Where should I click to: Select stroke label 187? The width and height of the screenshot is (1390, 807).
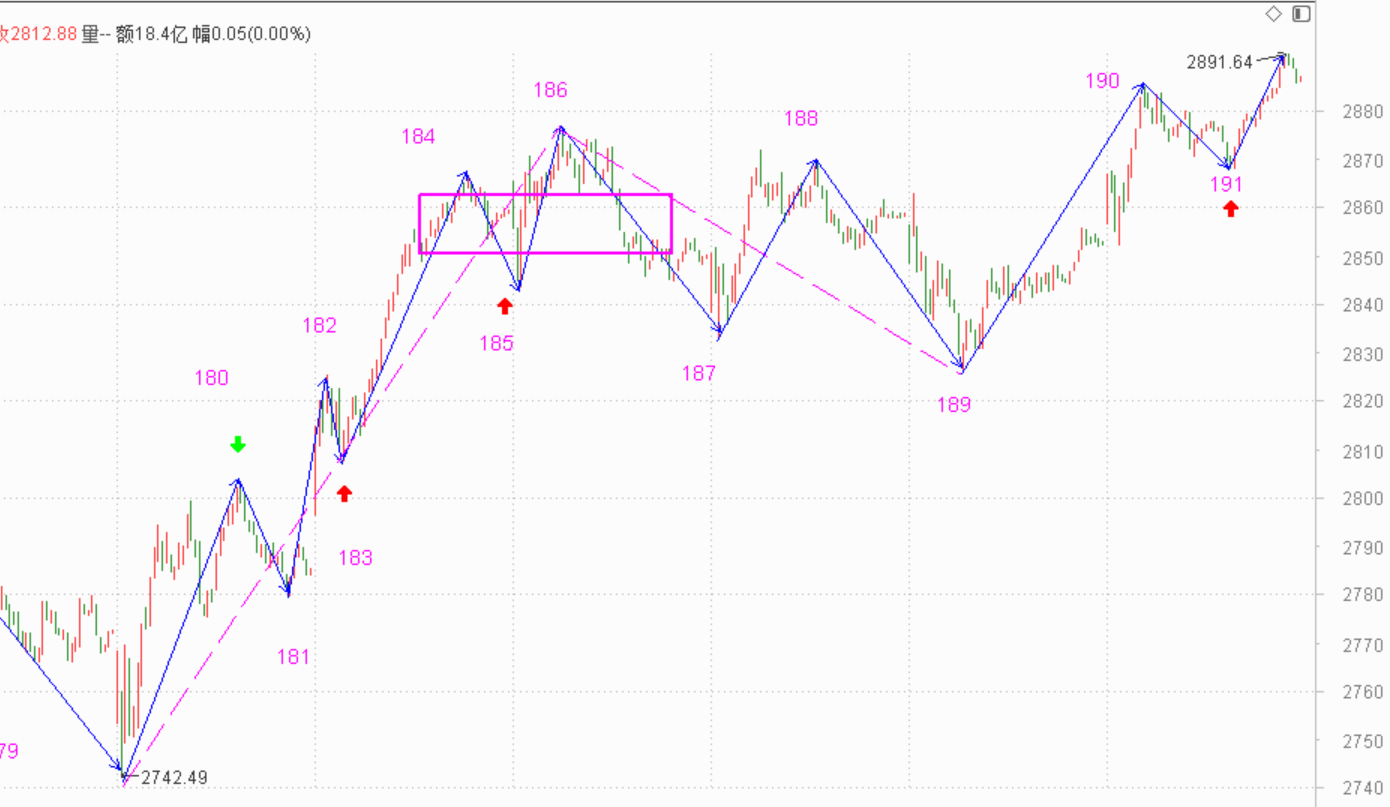tap(699, 374)
